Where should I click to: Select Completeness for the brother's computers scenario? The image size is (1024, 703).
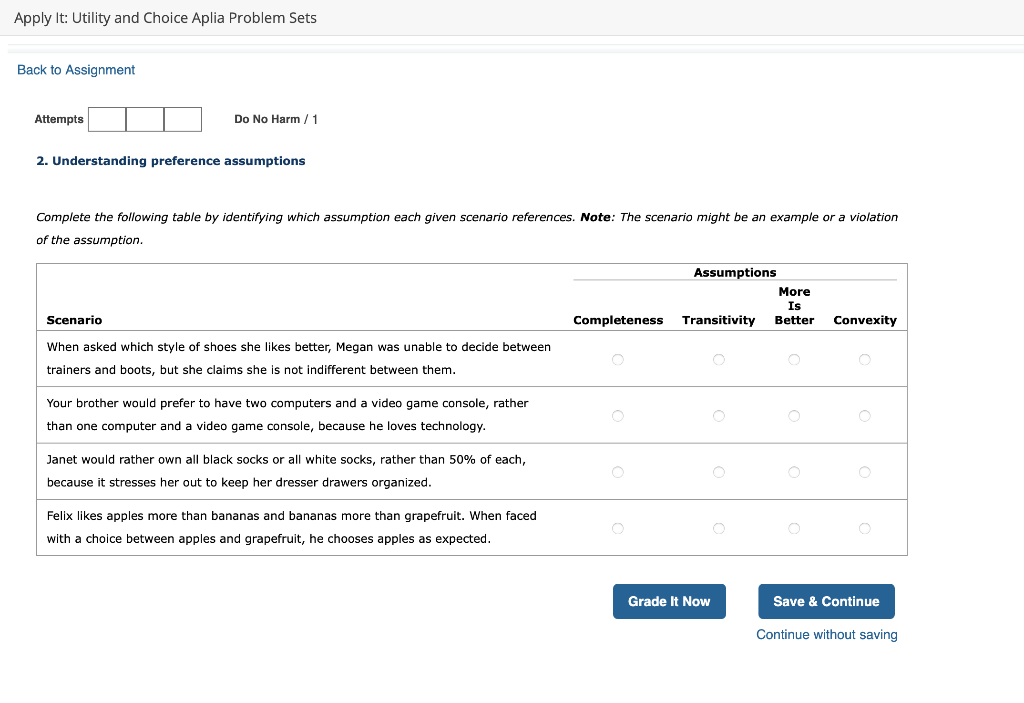point(618,415)
